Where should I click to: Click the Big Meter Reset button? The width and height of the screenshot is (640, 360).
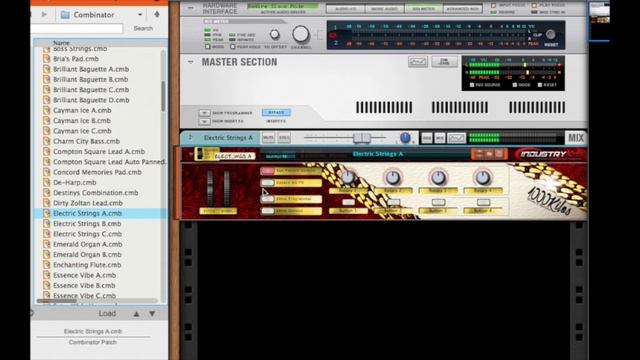click(x=551, y=34)
